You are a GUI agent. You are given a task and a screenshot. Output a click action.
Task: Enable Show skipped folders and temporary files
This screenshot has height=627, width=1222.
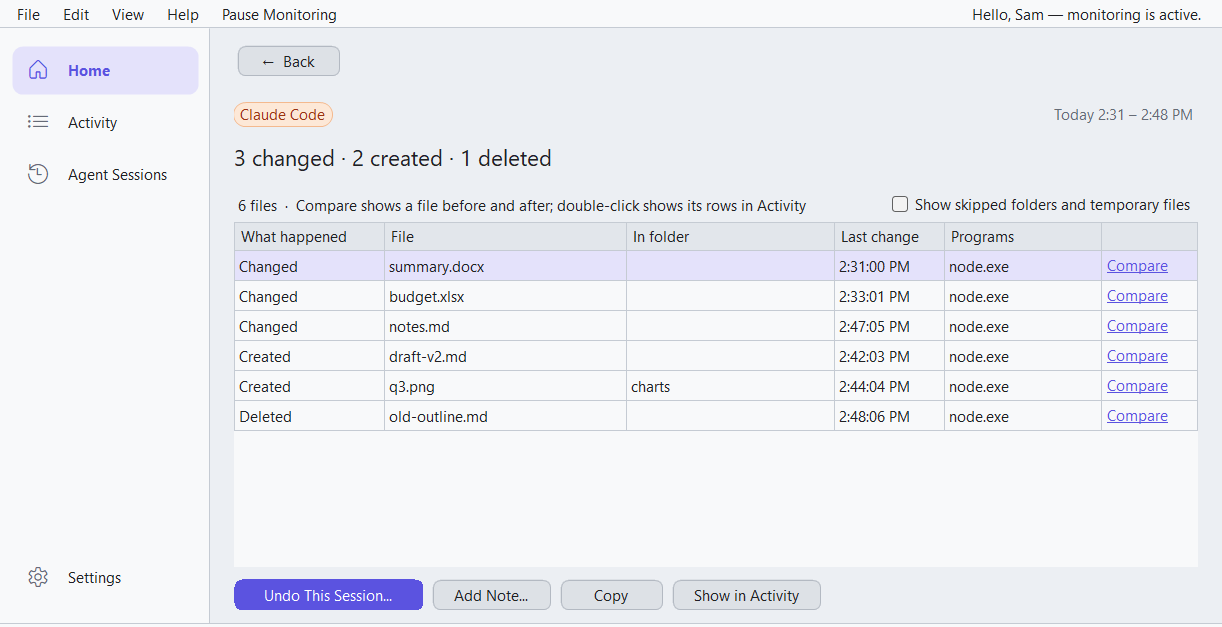click(x=900, y=204)
